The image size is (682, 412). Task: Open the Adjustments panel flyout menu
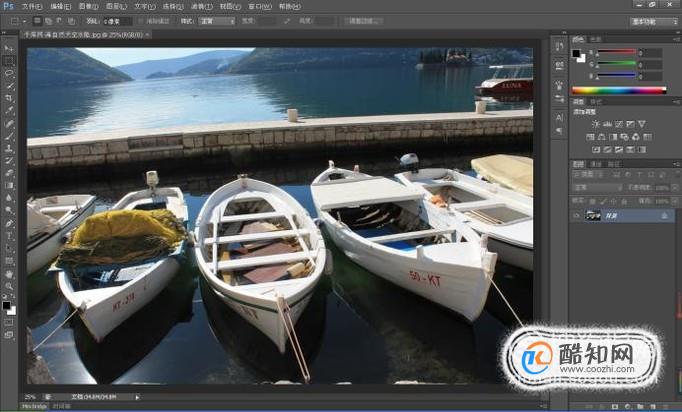pyautogui.click(x=676, y=102)
